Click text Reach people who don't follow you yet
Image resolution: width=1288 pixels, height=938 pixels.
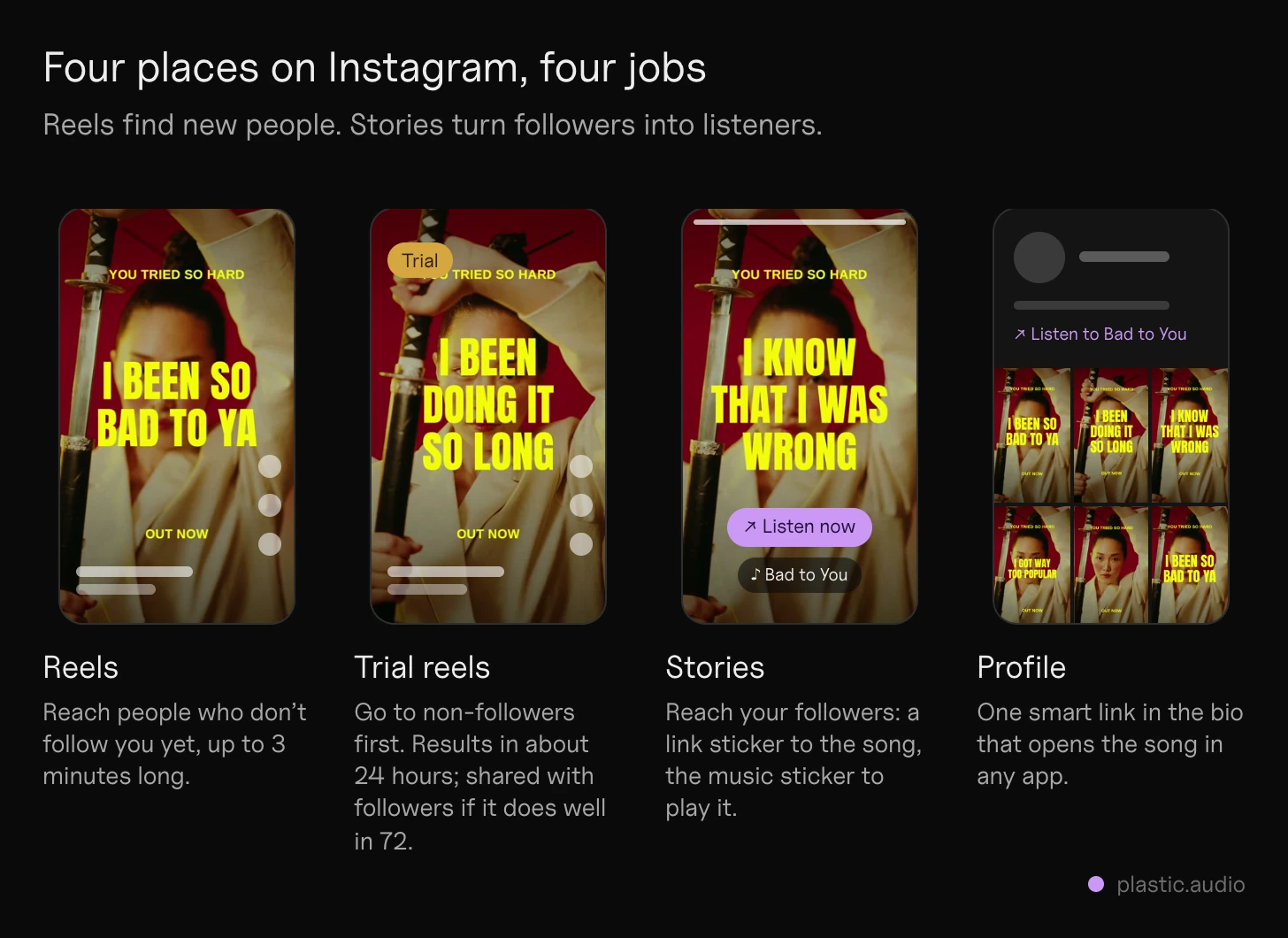coord(175,744)
